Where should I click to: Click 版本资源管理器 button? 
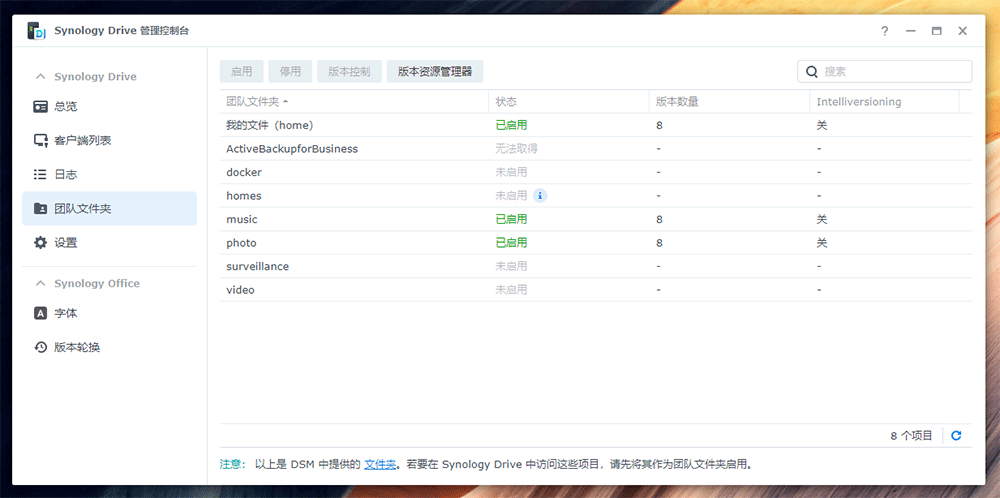(434, 71)
